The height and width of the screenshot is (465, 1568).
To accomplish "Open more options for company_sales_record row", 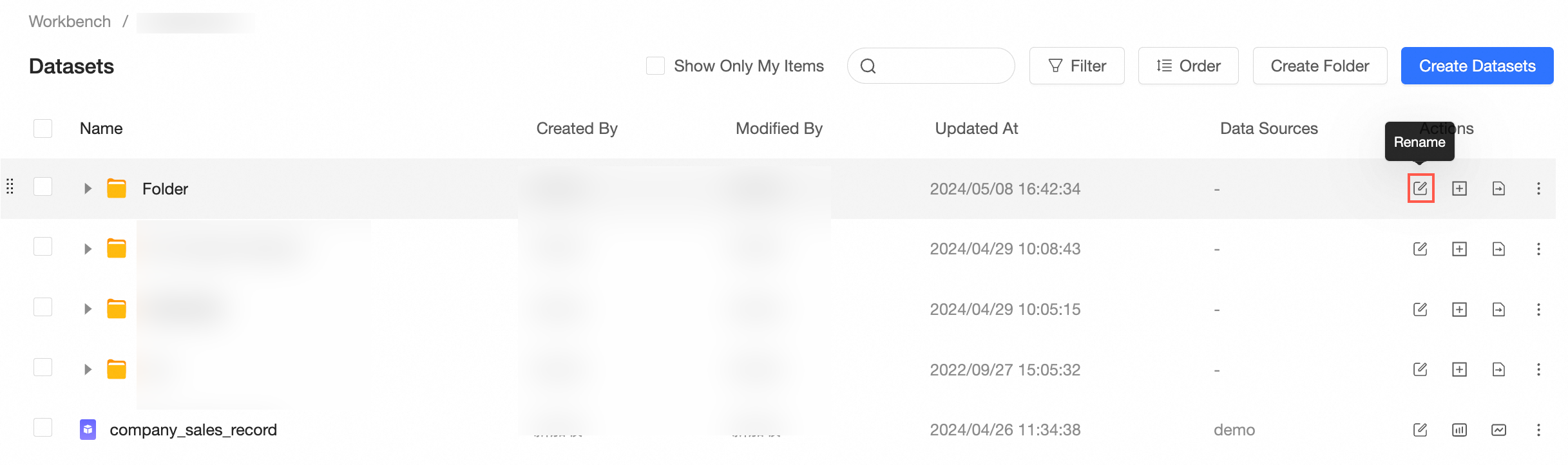I will (x=1538, y=430).
